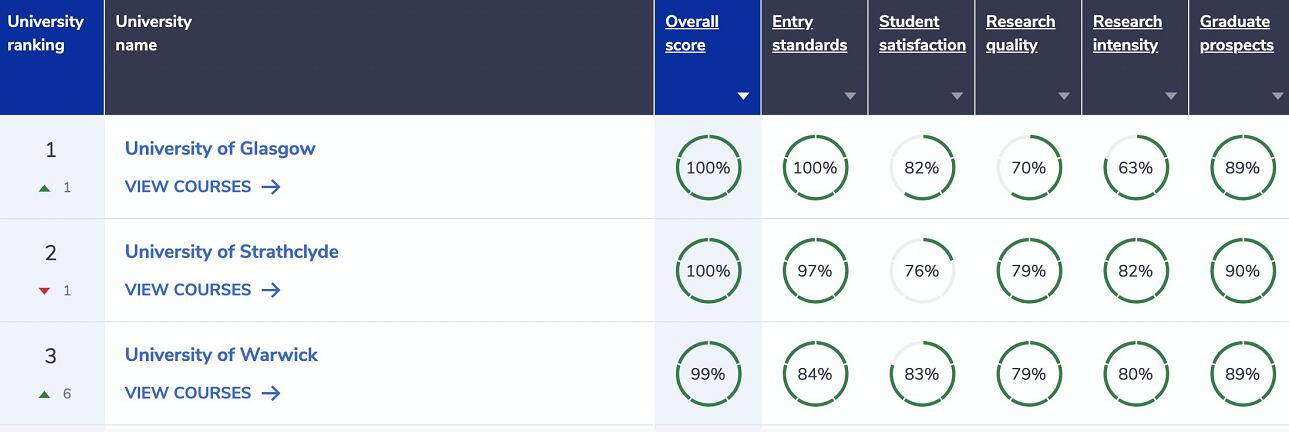Viewport: 1289px width, 432px height.
Task: Open the University of Warwick page
Action: click(x=221, y=354)
